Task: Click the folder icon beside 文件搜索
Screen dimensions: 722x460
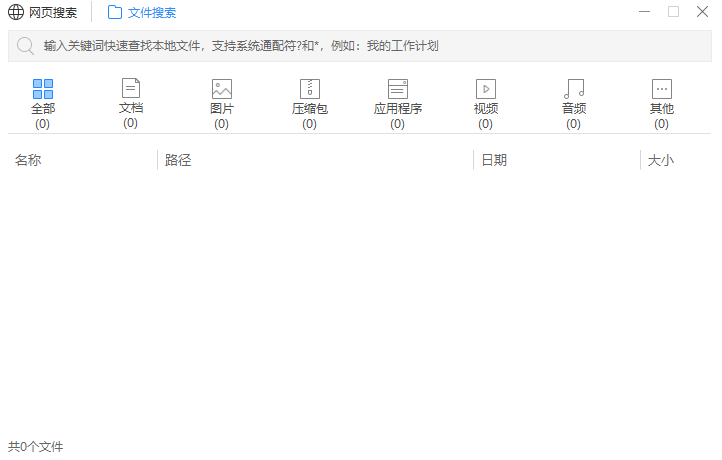Action: [x=115, y=13]
